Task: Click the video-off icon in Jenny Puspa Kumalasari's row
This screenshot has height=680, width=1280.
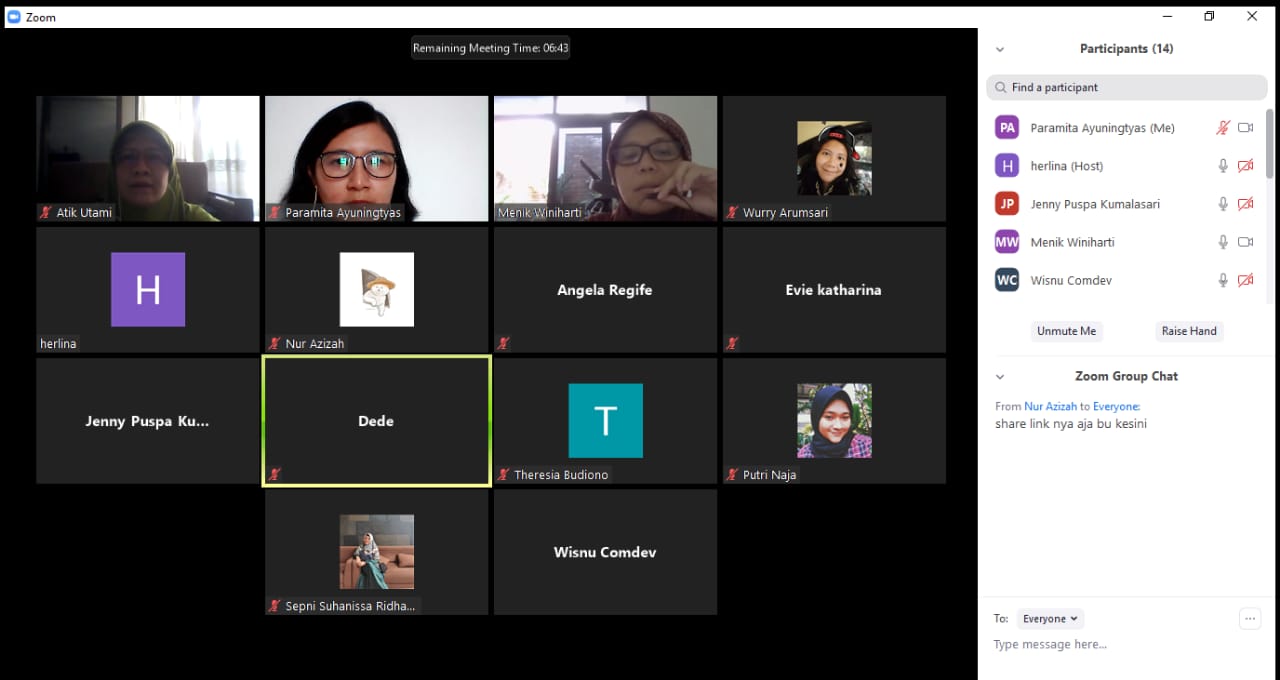Action: click(1245, 204)
